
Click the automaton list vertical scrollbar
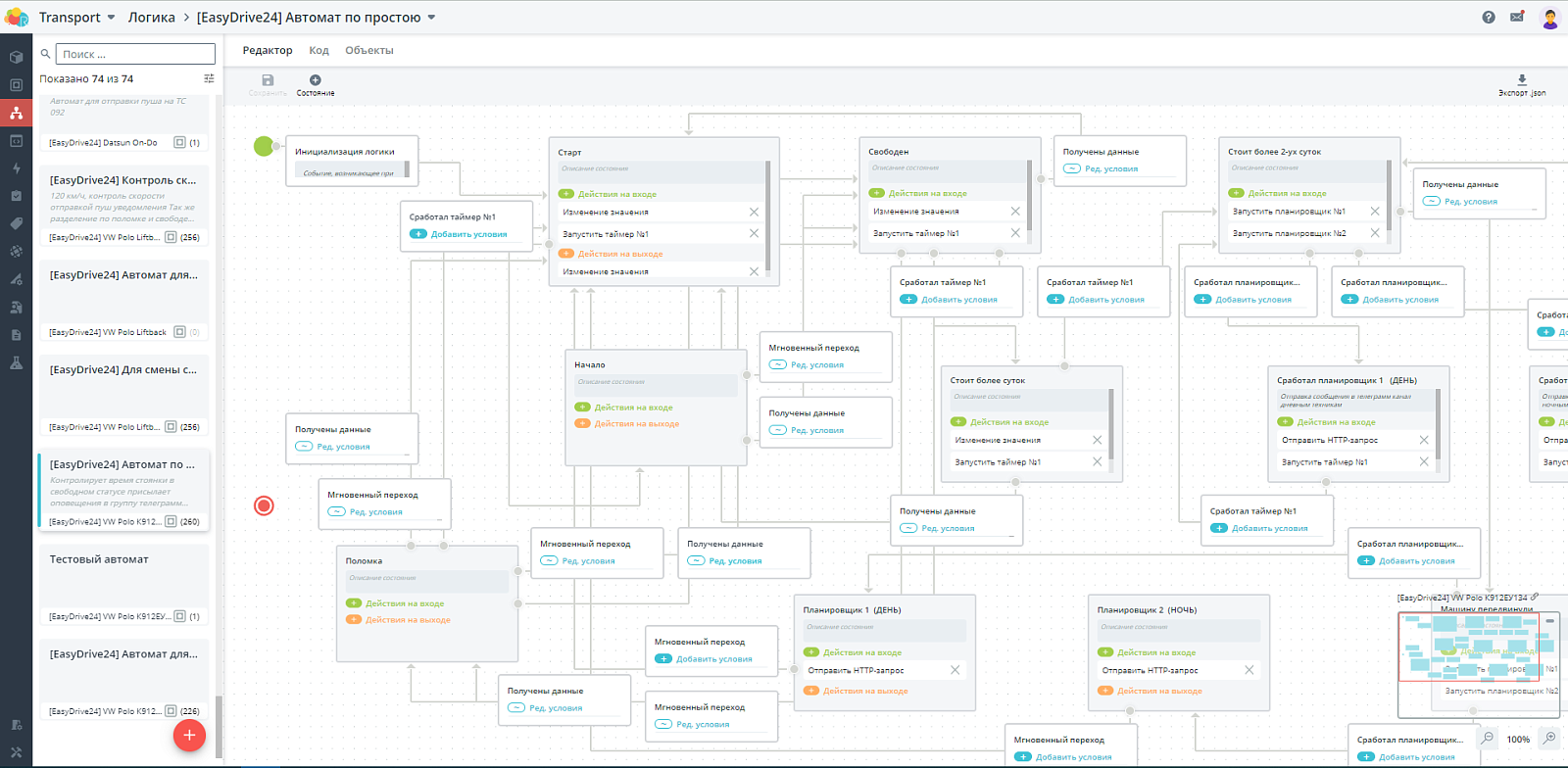(219, 726)
